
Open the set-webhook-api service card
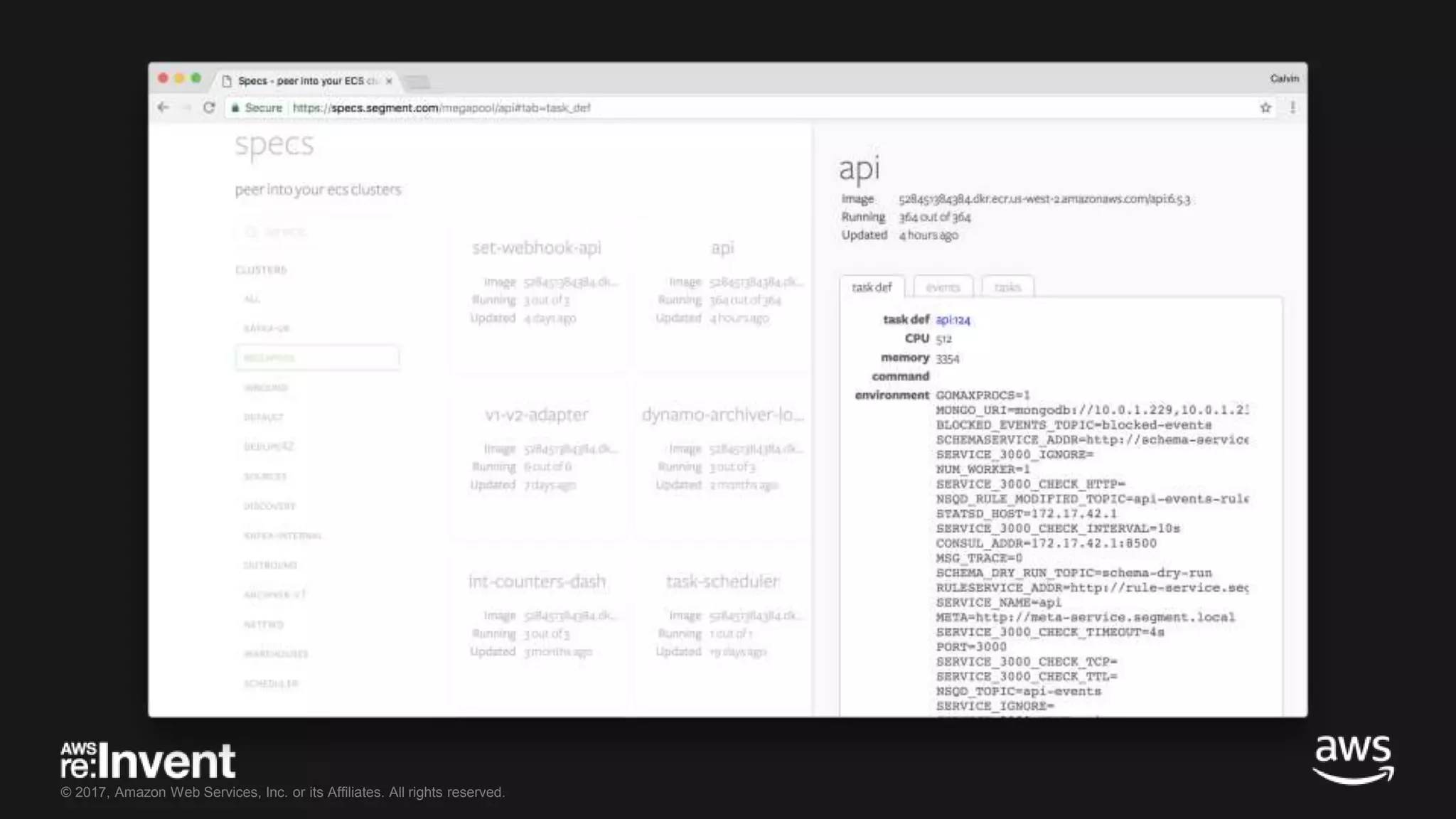pyautogui.click(x=537, y=247)
